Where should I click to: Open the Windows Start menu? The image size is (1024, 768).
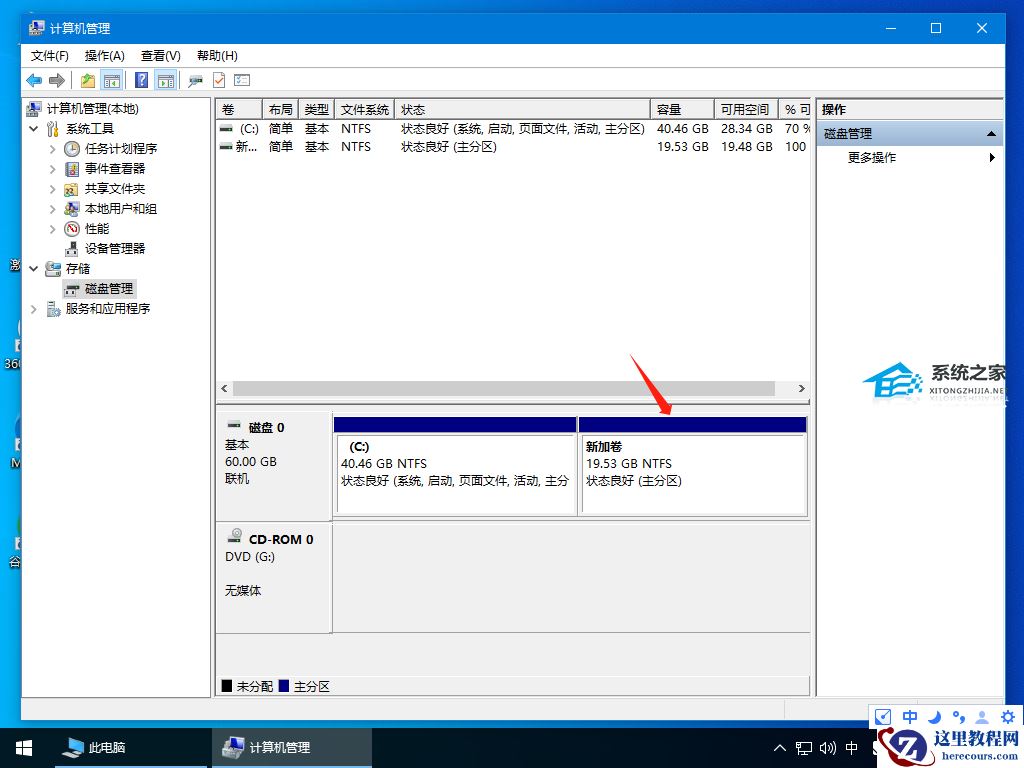click(x=24, y=748)
